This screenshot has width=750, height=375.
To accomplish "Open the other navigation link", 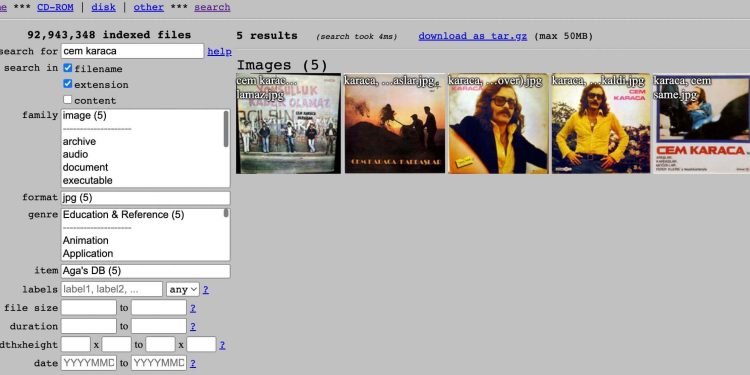I will [x=148, y=7].
